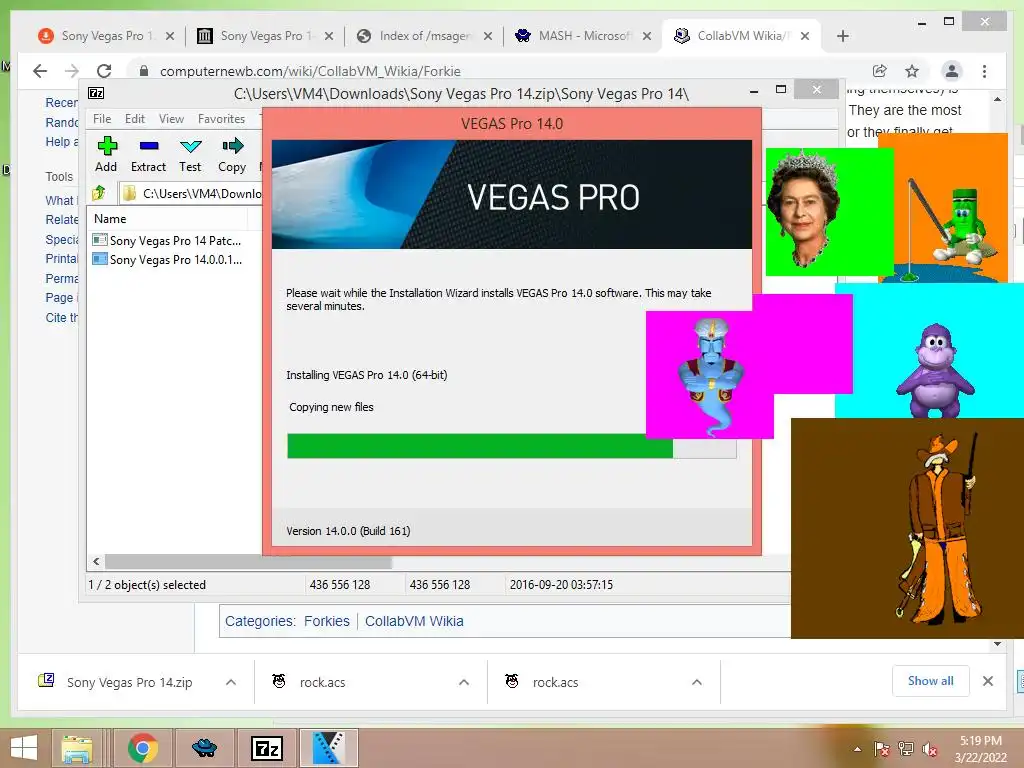Image resolution: width=1024 pixels, height=768 pixels.
Task: Select the Sony Vegas Pro 14.0.0.1 file
Action: click(167, 259)
